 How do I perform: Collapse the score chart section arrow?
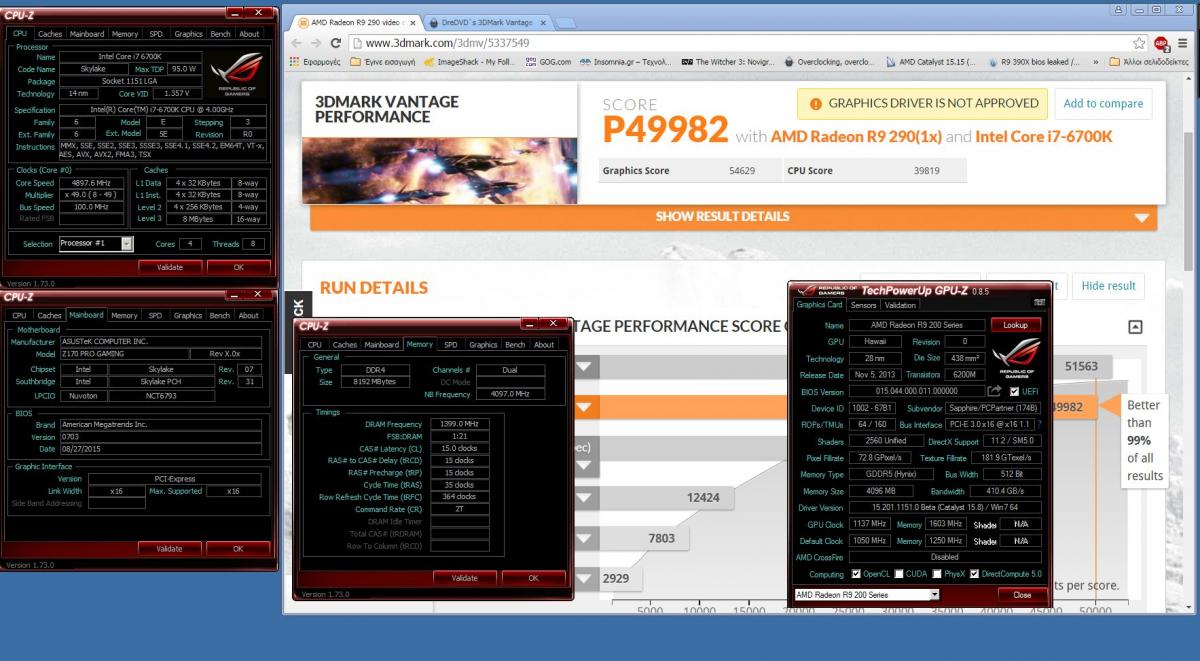pyautogui.click(x=1135, y=327)
